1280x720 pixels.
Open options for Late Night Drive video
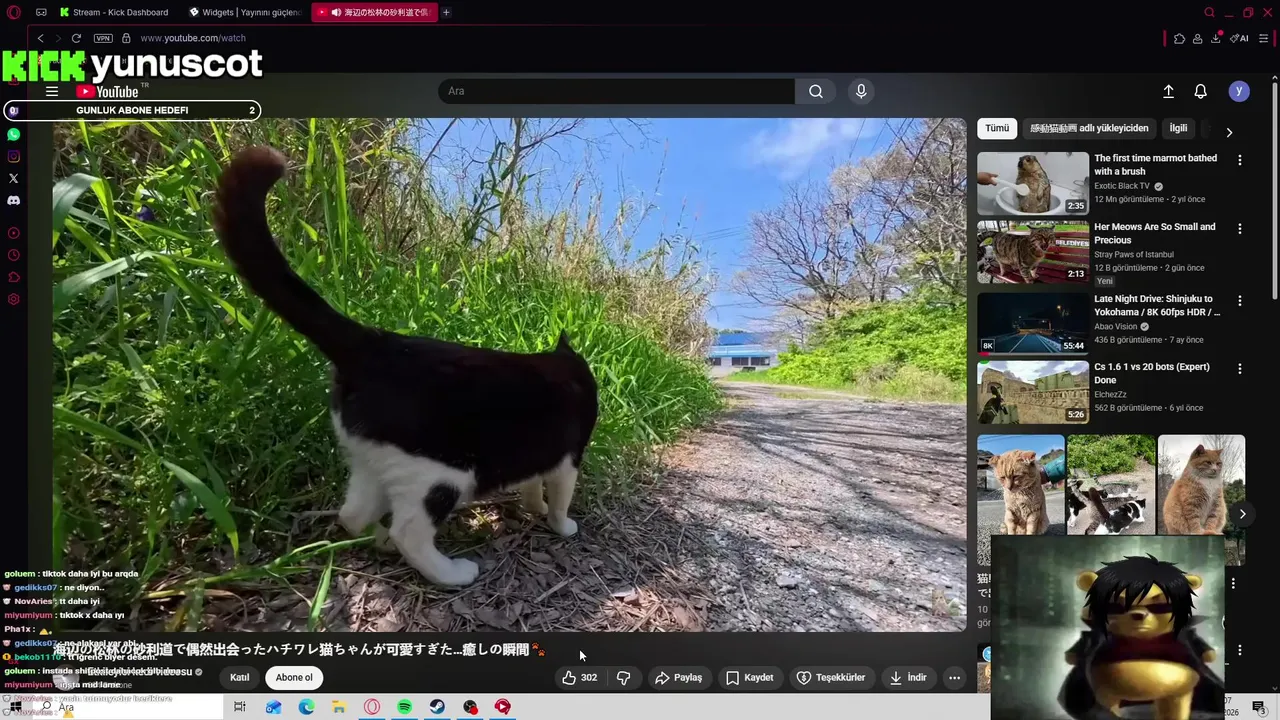pos(1240,300)
